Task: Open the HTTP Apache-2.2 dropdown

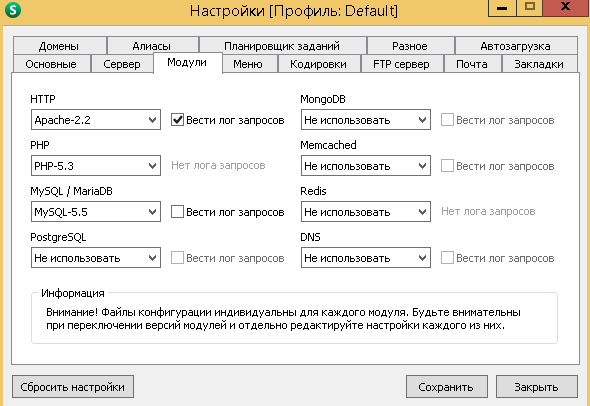Action: click(x=96, y=120)
